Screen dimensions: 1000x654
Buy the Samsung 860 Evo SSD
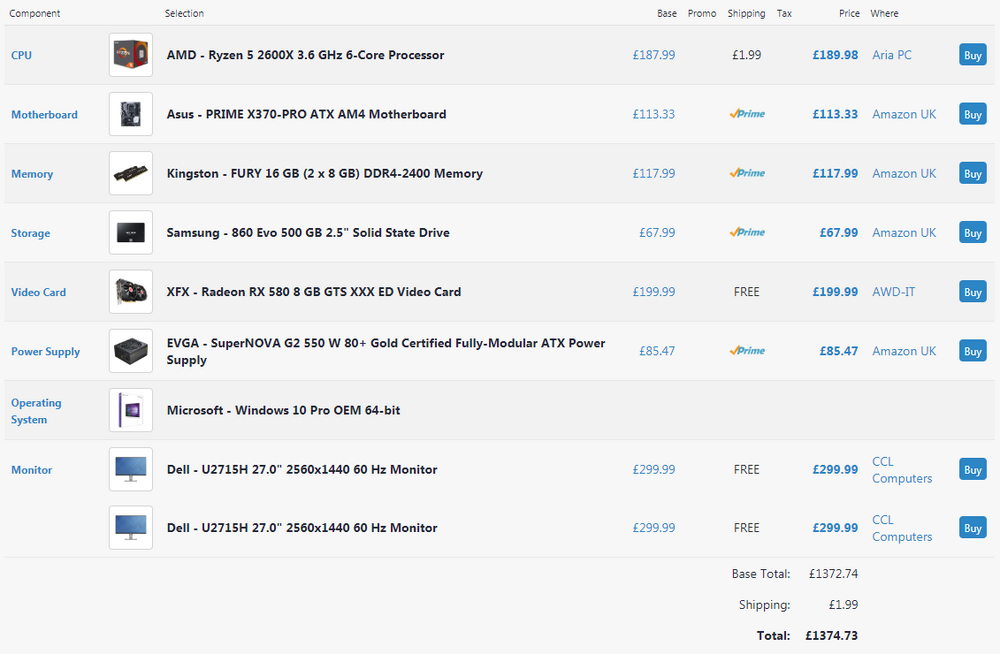973,233
